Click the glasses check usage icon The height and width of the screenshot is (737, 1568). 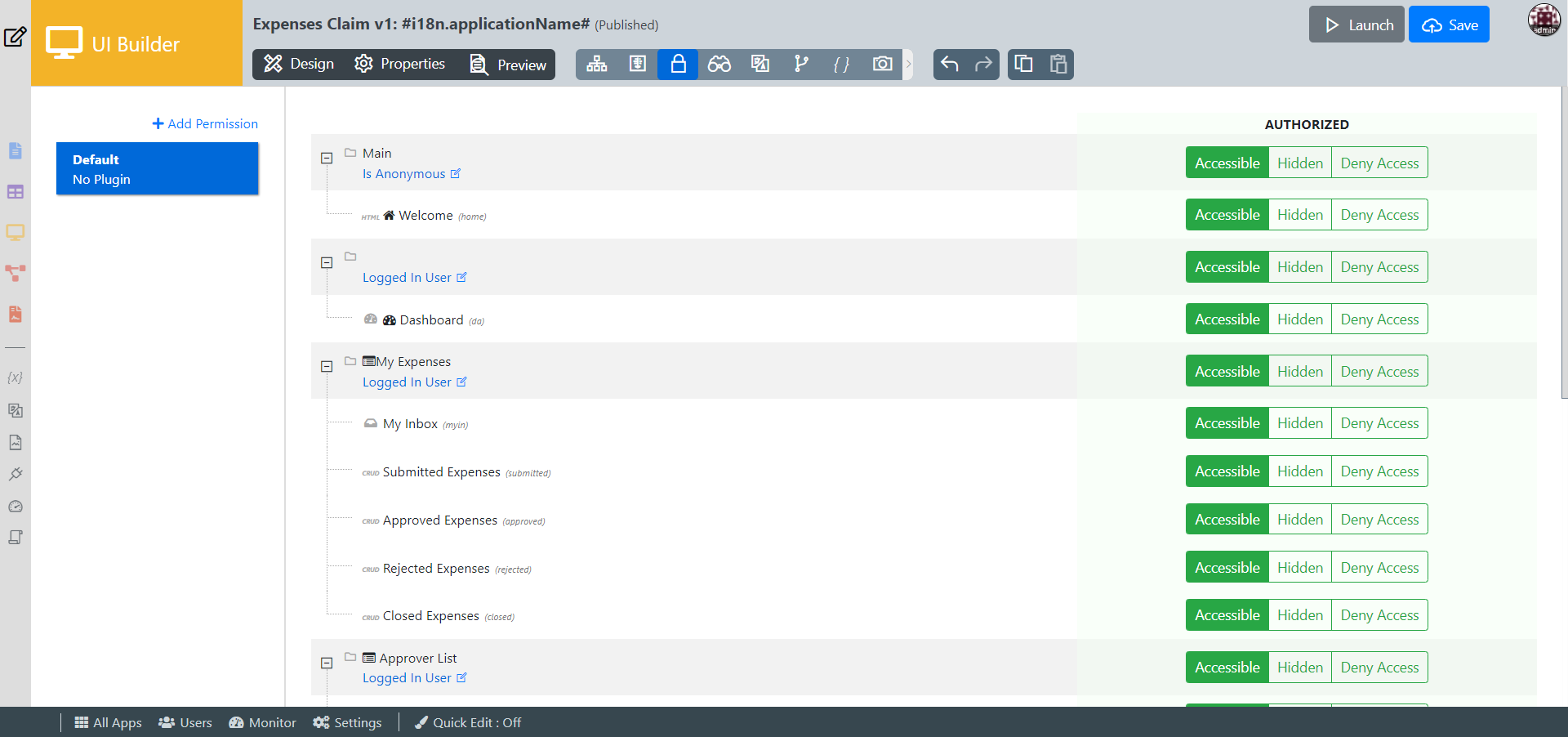[719, 64]
